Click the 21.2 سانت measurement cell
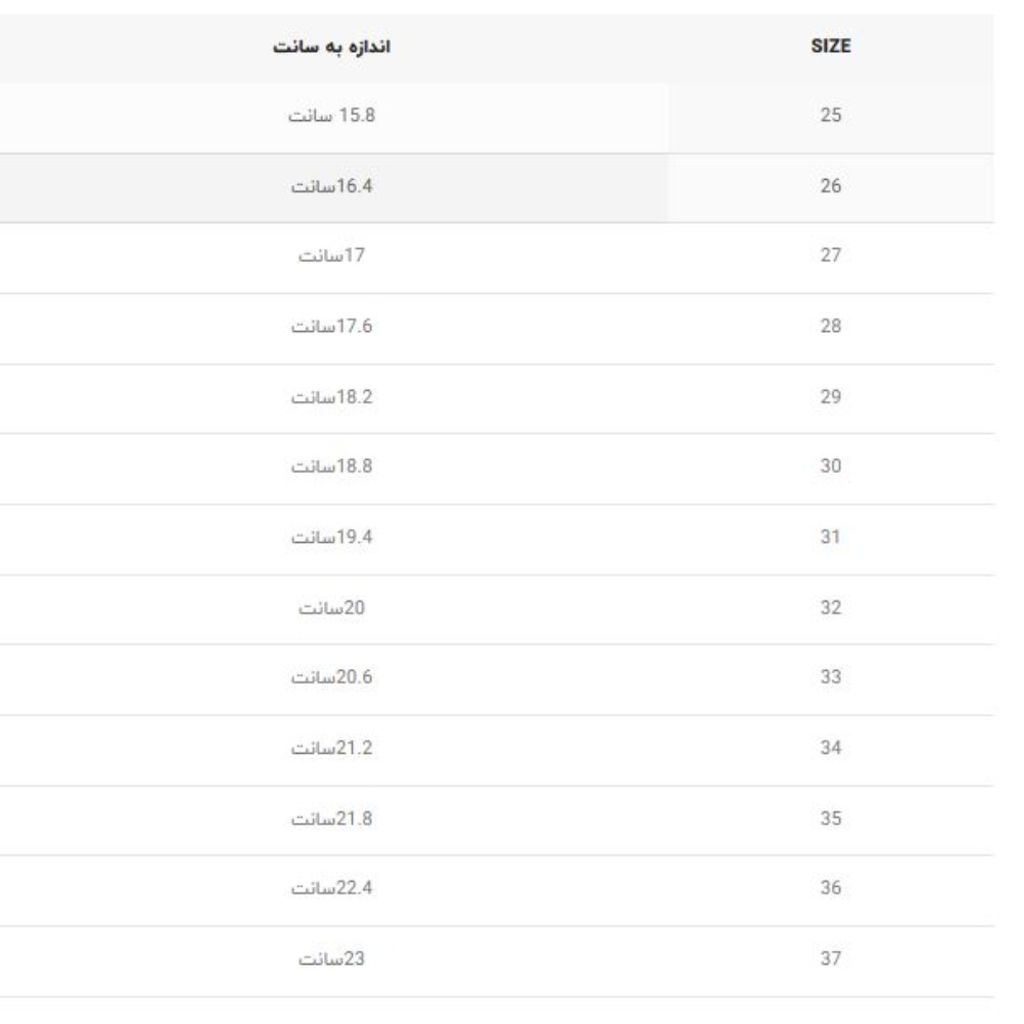The height and width of the screenshot is (1024, 1024). (x=332, y=748)
